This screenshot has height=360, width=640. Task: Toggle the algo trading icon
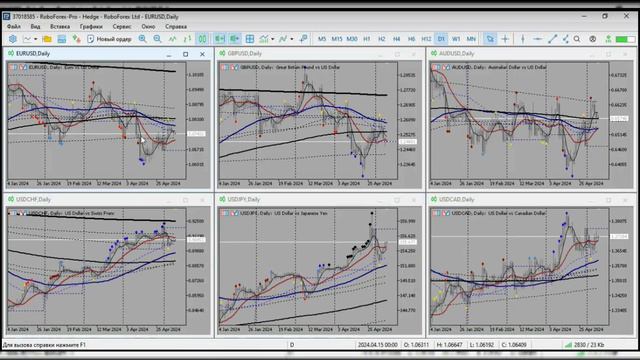[76, 39]
